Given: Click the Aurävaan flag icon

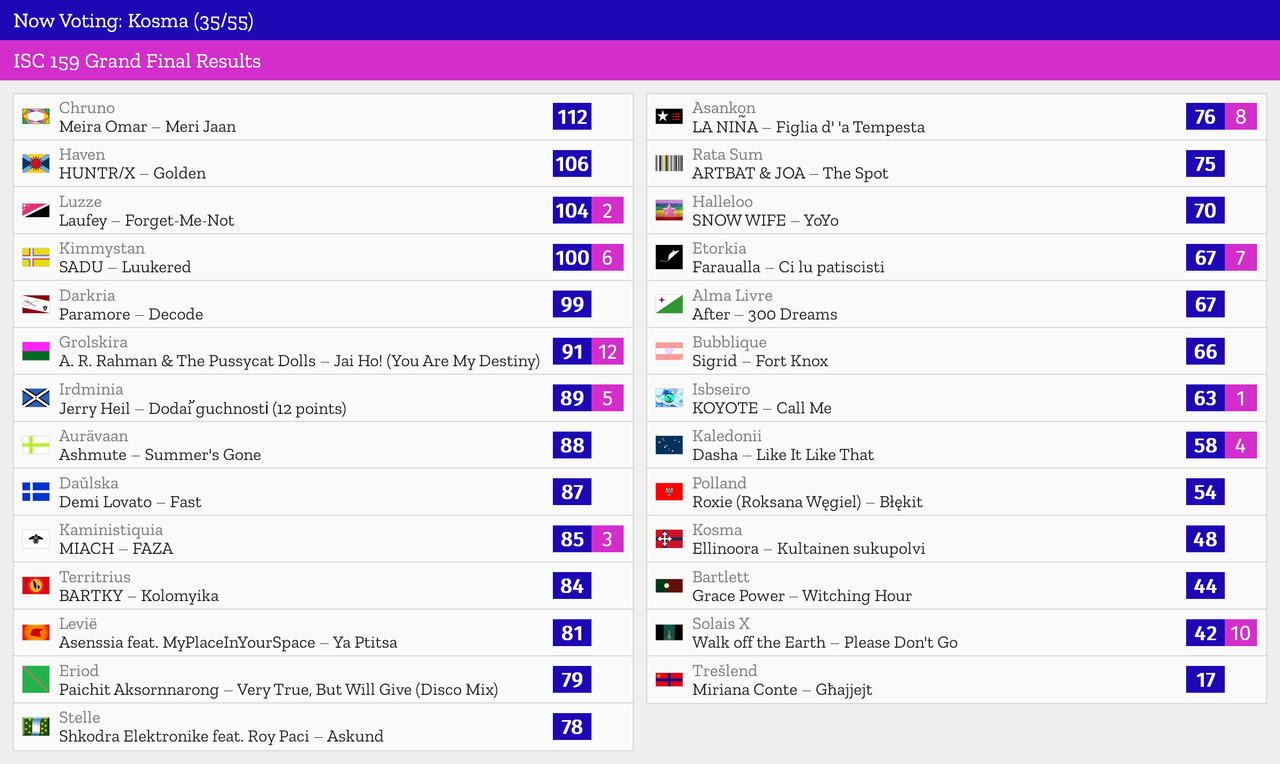Looking at the screenshot, I should point(36,445).
